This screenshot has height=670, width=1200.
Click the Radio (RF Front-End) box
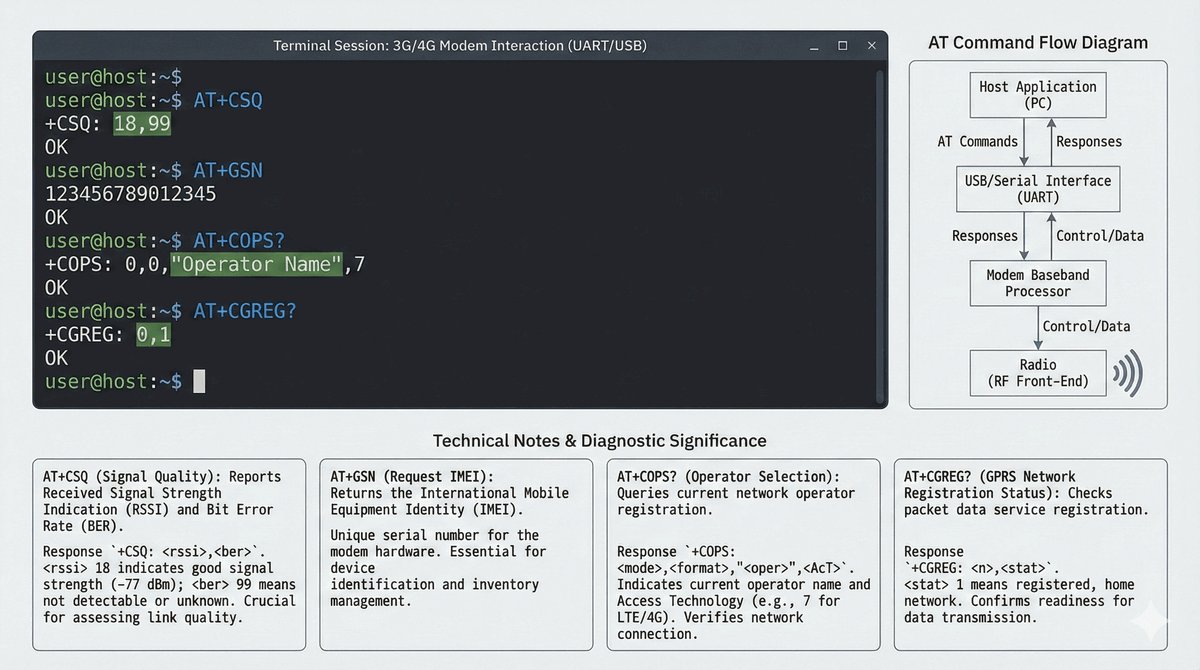(1037, 372)
